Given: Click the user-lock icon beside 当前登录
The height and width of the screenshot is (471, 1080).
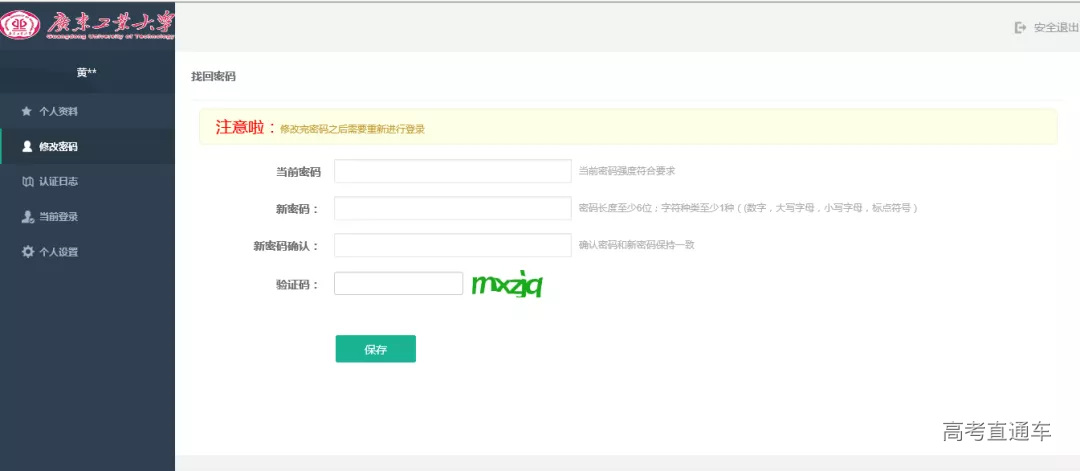Looking at the screenshot, I should pos(27,217).
